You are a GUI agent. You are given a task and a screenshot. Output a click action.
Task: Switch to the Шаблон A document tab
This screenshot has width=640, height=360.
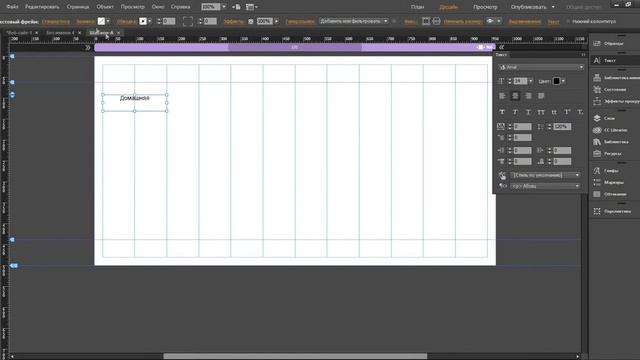(x=101, y=33)
